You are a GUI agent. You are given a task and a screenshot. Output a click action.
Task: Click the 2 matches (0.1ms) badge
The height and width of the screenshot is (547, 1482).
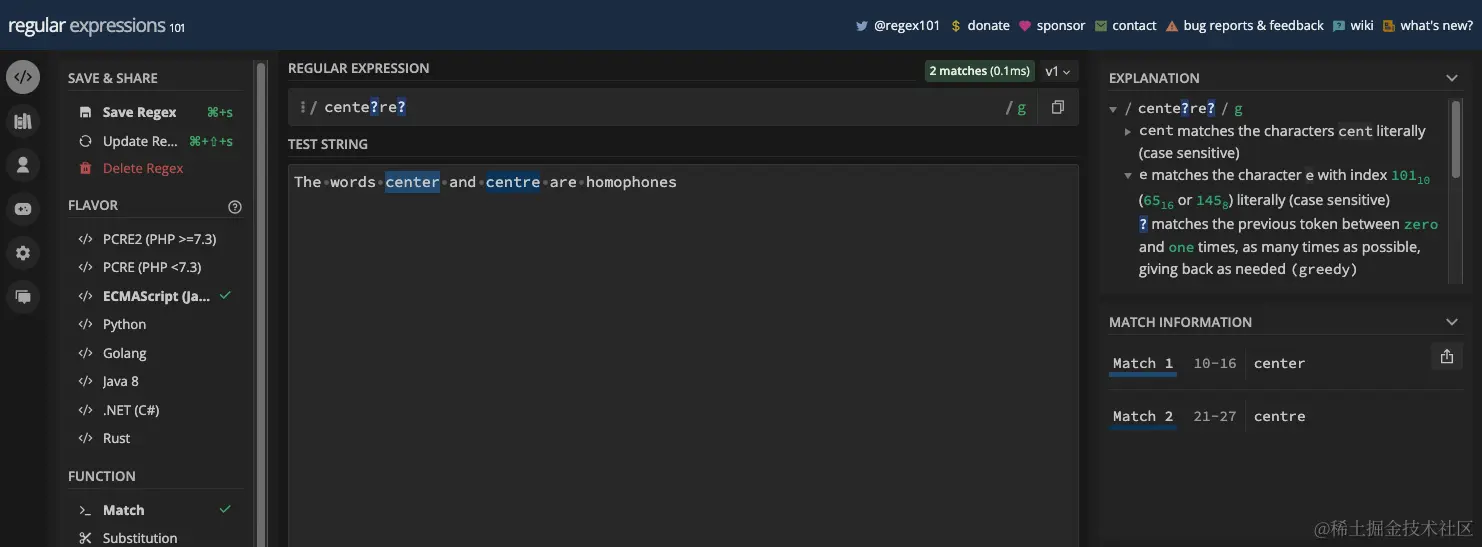(x=979, y=71)
